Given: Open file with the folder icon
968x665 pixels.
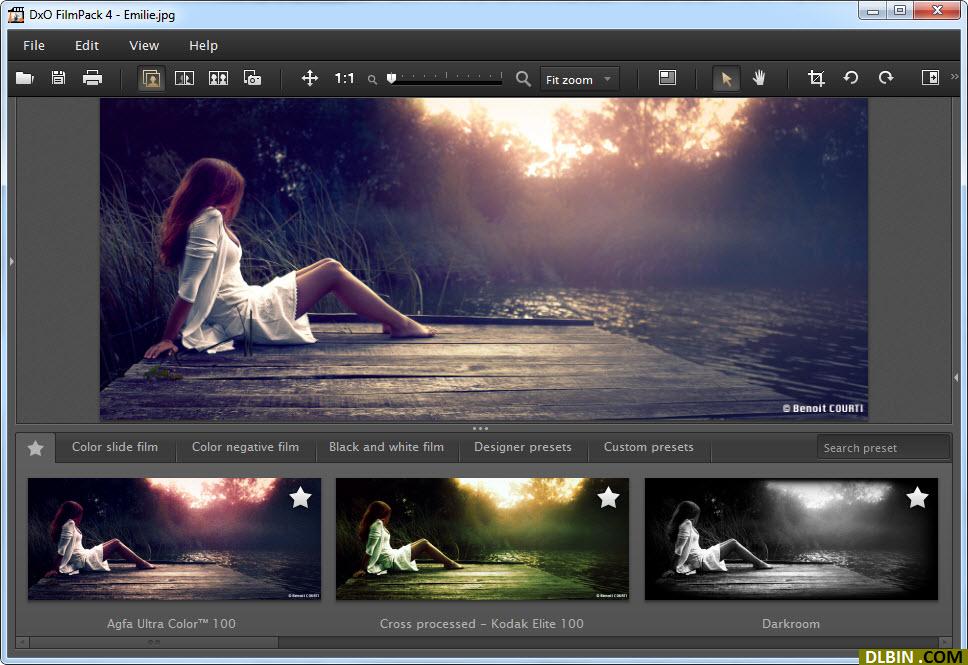Looking at the screenshot, I should point(25,78).
